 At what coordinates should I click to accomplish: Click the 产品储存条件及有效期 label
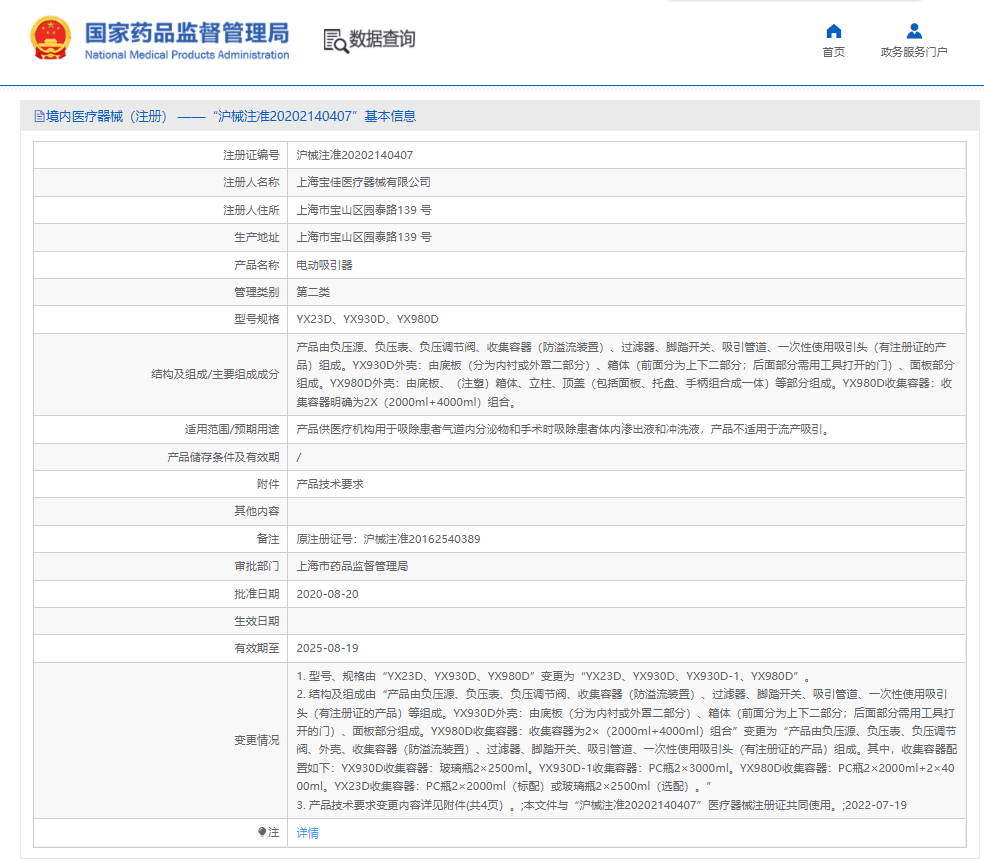tap(223, 457)
